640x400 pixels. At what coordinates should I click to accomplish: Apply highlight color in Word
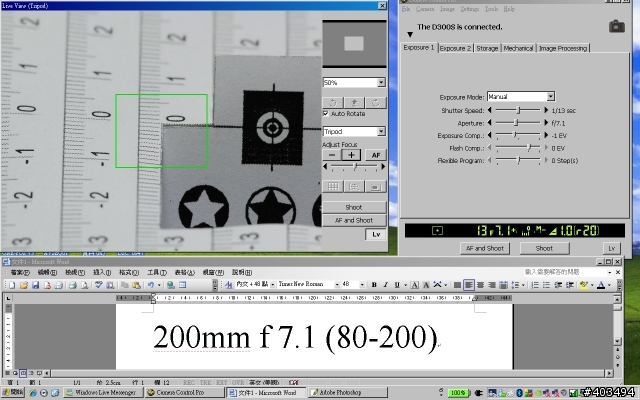(583, 285)
